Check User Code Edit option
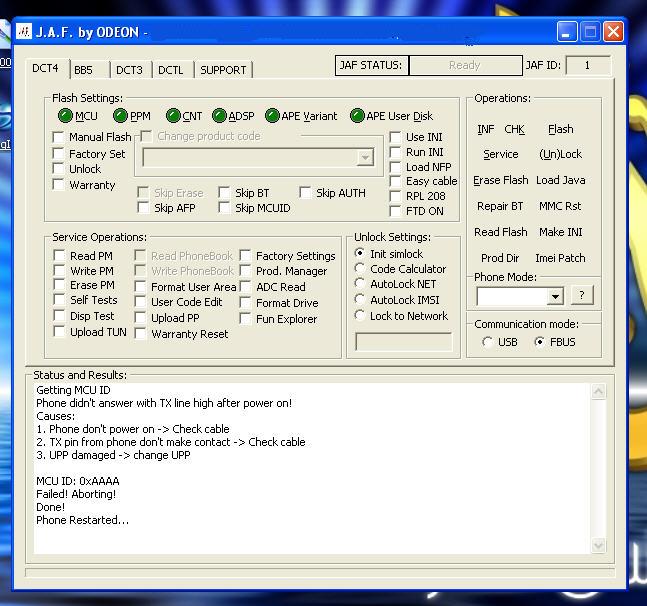This screenshot has height=606, width=647. [140, 302]
